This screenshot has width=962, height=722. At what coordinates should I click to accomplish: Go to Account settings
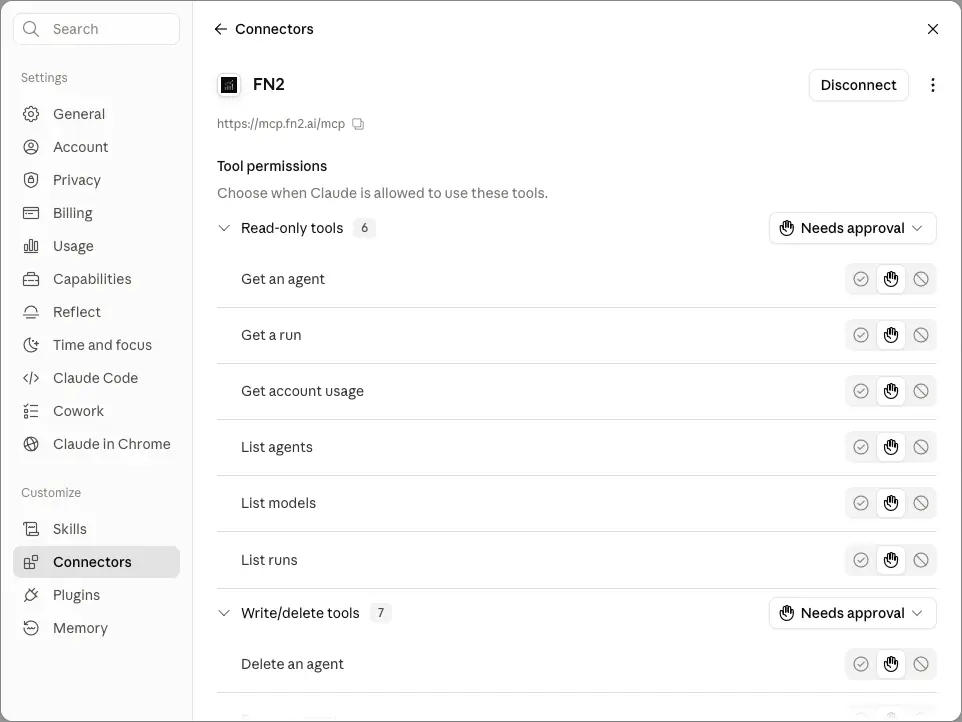point(96,147)
